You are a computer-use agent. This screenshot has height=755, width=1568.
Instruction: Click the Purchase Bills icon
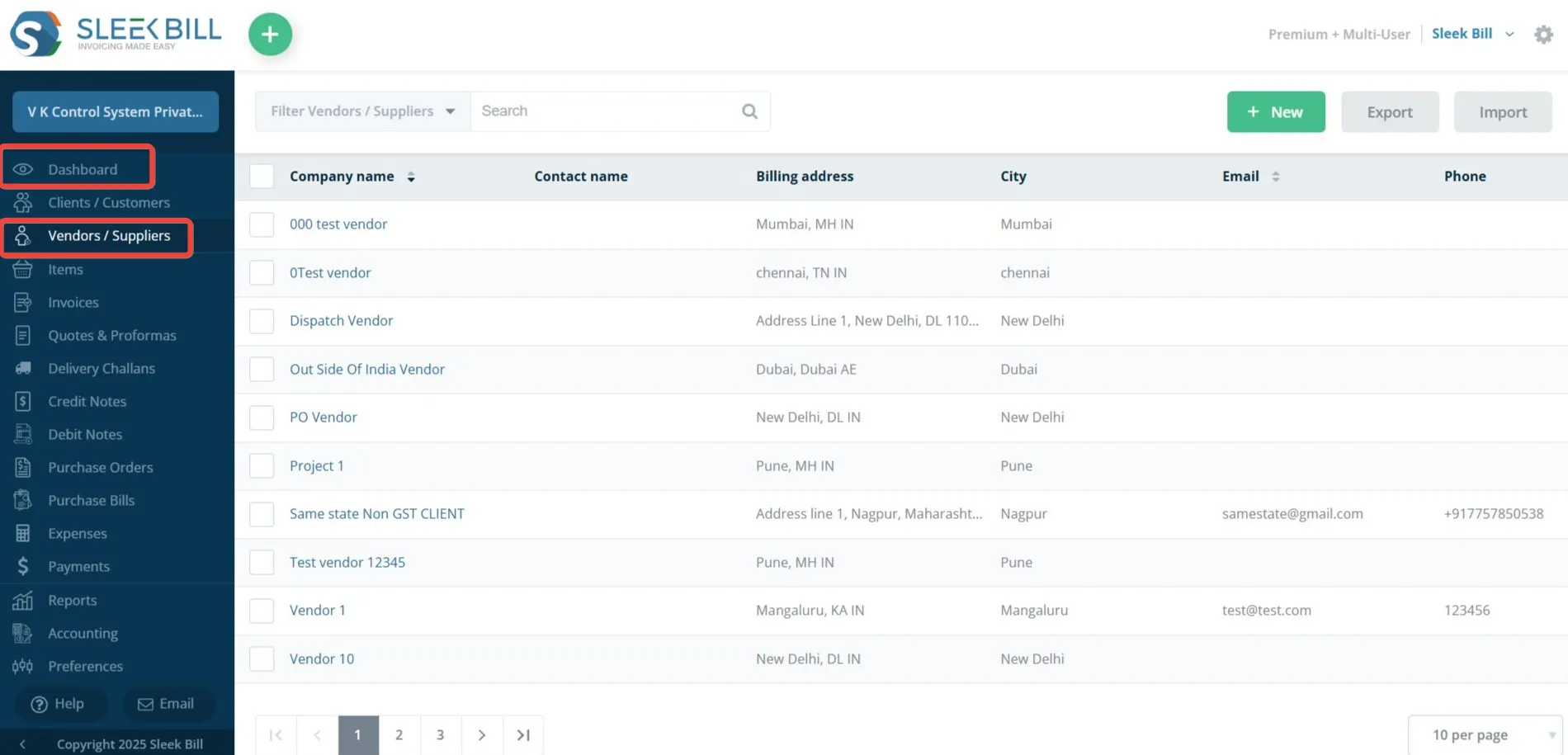tap(23, 500)
